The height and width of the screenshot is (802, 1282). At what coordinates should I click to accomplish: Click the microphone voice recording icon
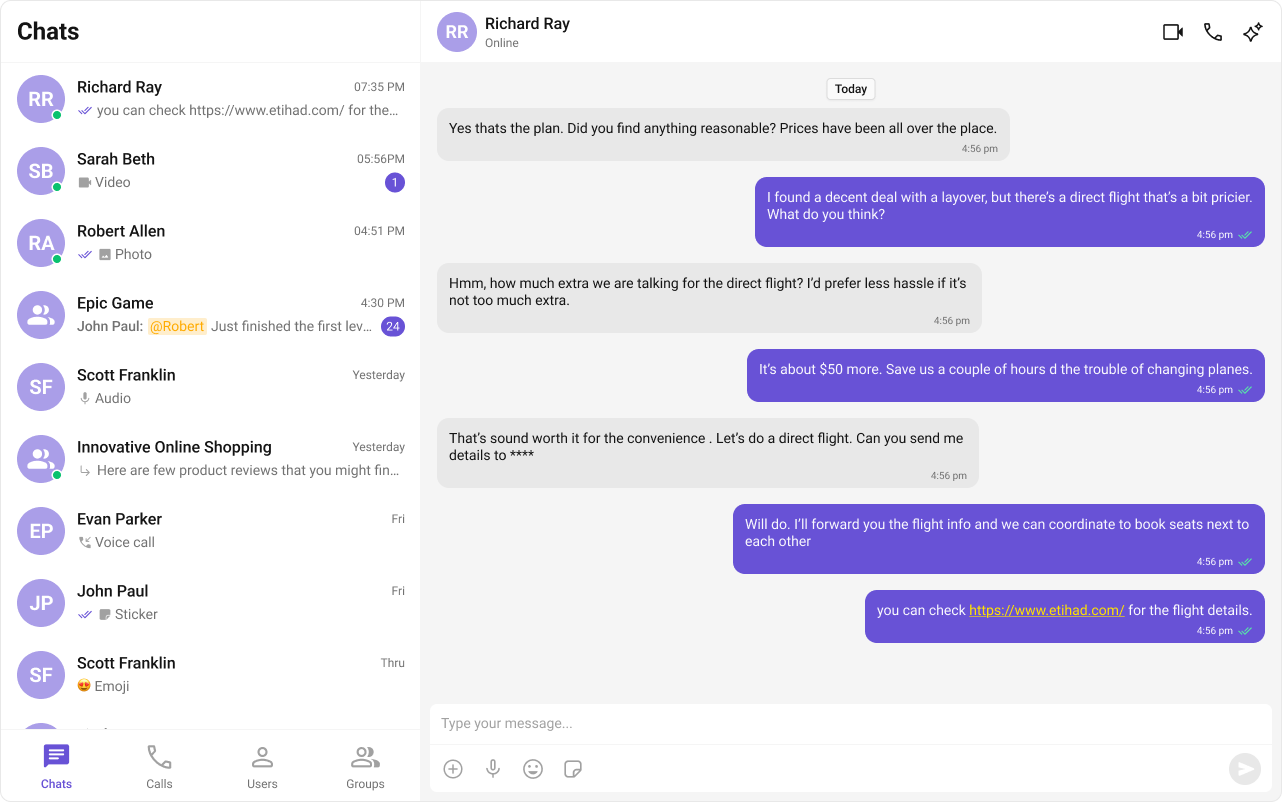coord(493,769)
